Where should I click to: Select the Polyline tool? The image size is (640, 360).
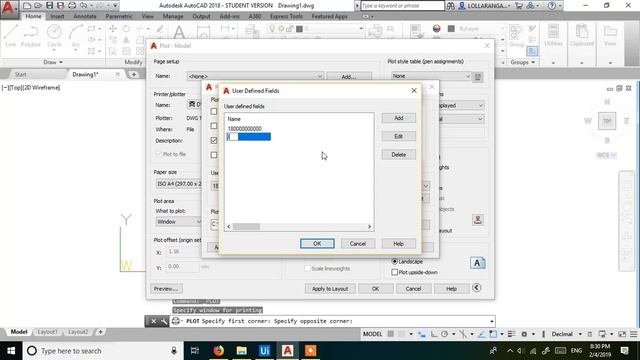(31, 36)
